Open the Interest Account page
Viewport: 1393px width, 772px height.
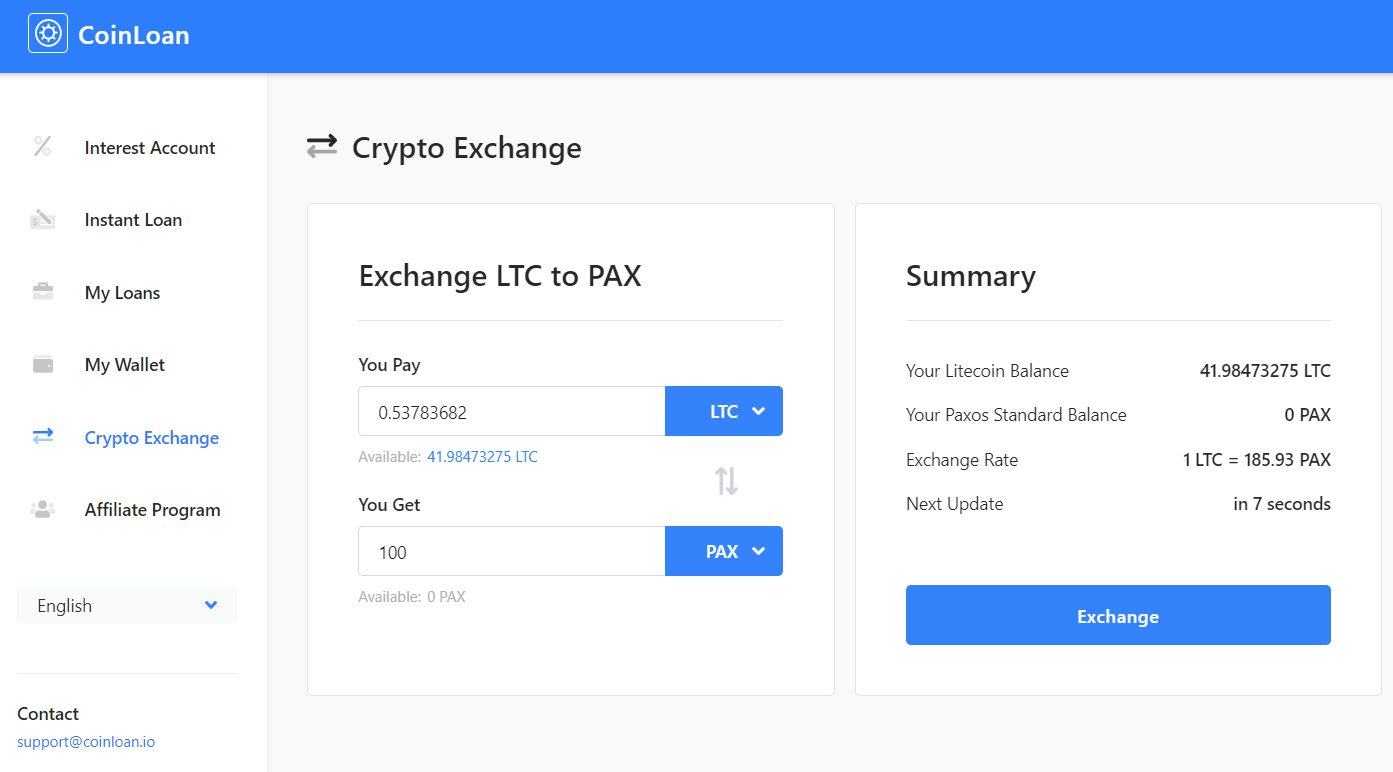pyautogui.click(x=150, y=148)
